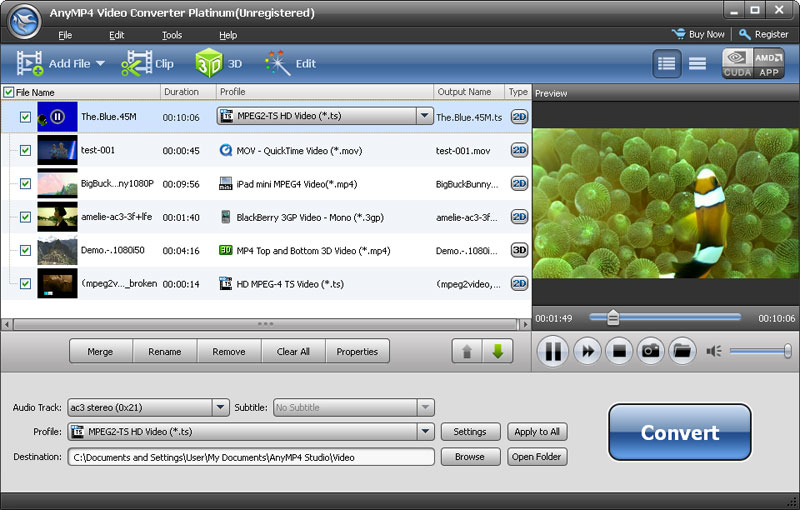
Task: Stop the preview playback
Action: tap(619, 351)
